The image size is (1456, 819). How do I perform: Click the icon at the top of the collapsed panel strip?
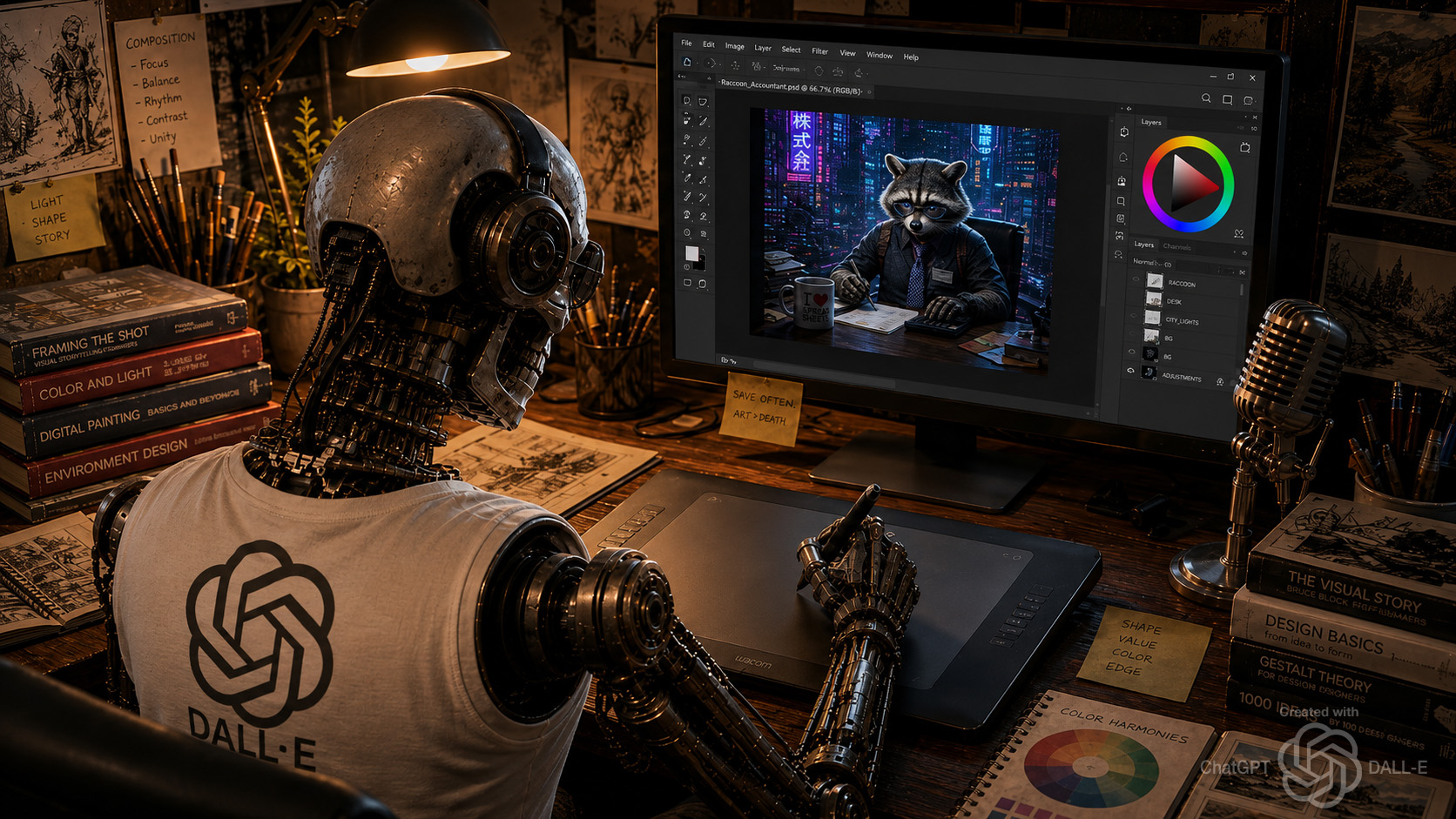pyautogui.click(x=1124, y=132)
